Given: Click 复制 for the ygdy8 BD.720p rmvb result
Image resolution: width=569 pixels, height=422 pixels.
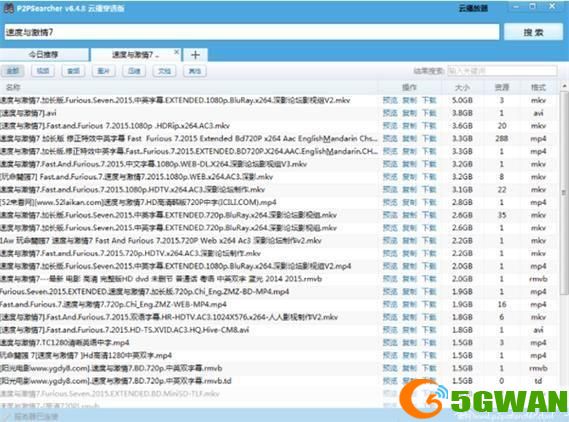Looking at the screenshot, I should [x=409, y=368].
